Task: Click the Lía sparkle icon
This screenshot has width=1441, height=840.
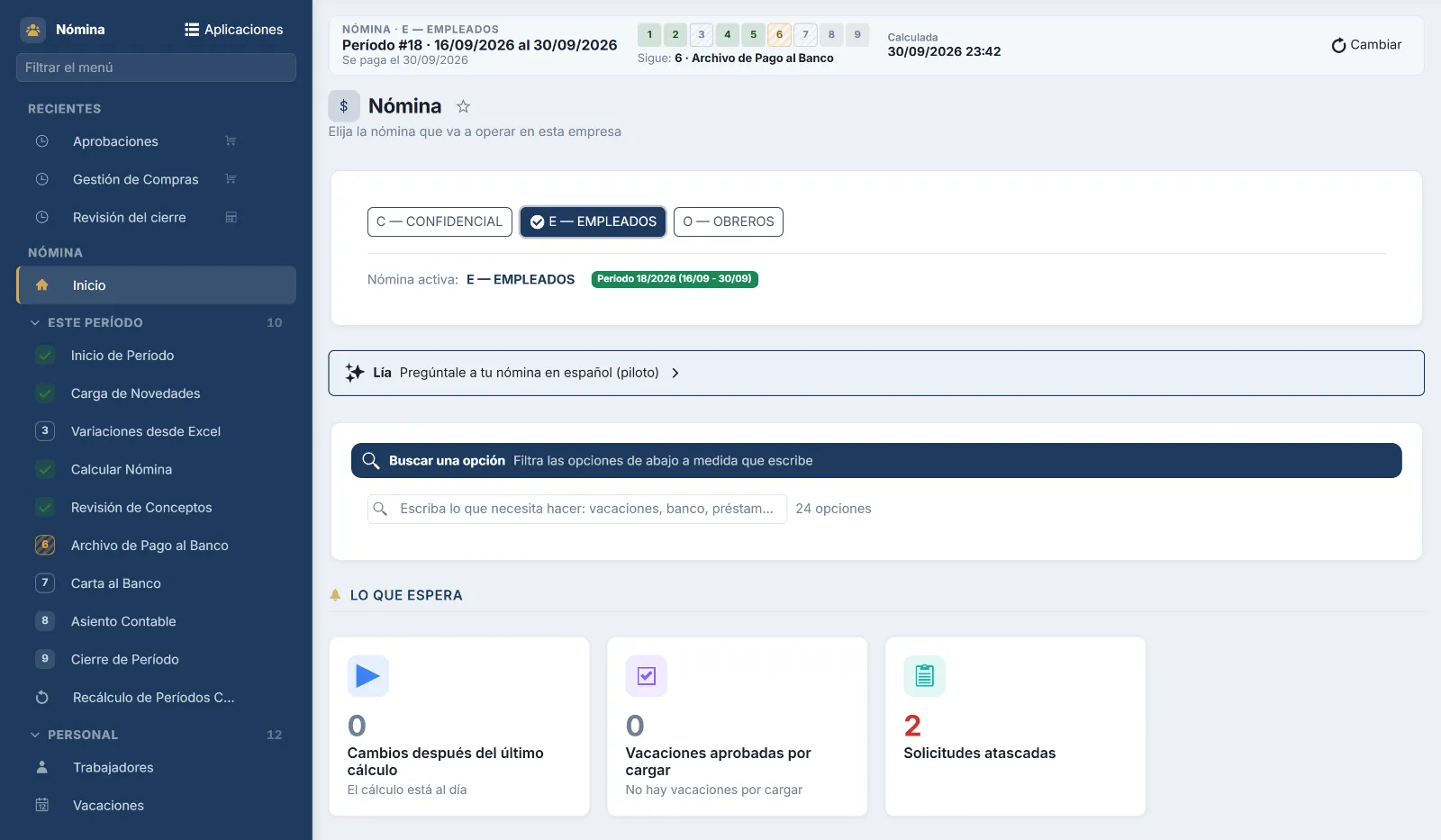Action: tap(355, 373)
